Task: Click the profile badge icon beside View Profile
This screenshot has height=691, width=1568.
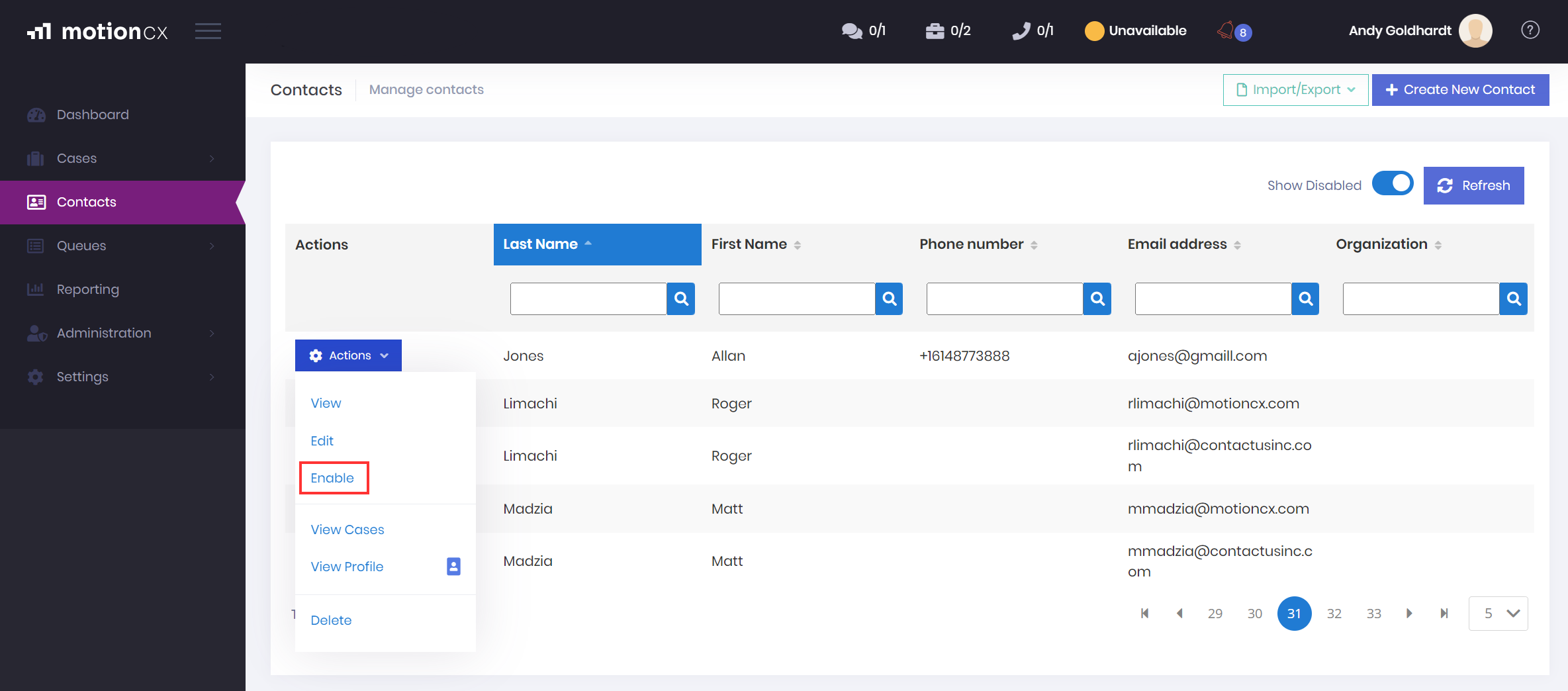Action: [x=453, y=567]
